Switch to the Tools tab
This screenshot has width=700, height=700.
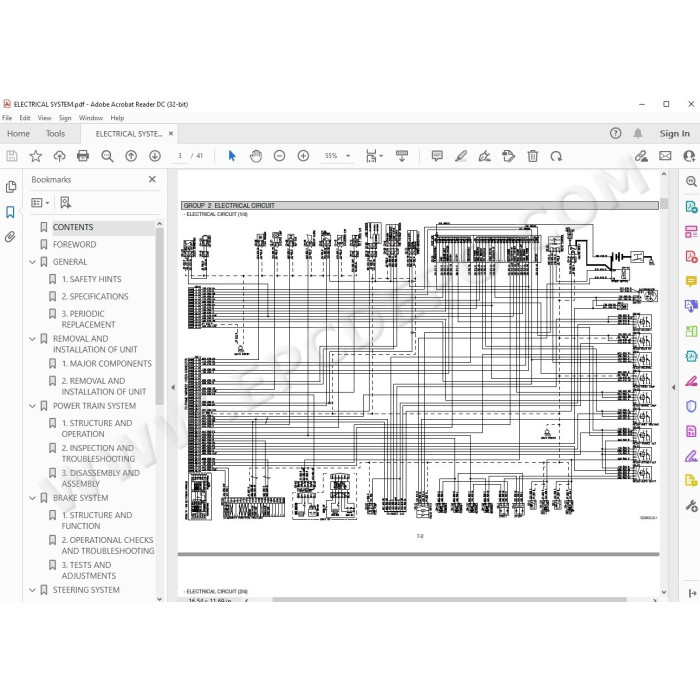pyautogui.click(x=55, y=133)
